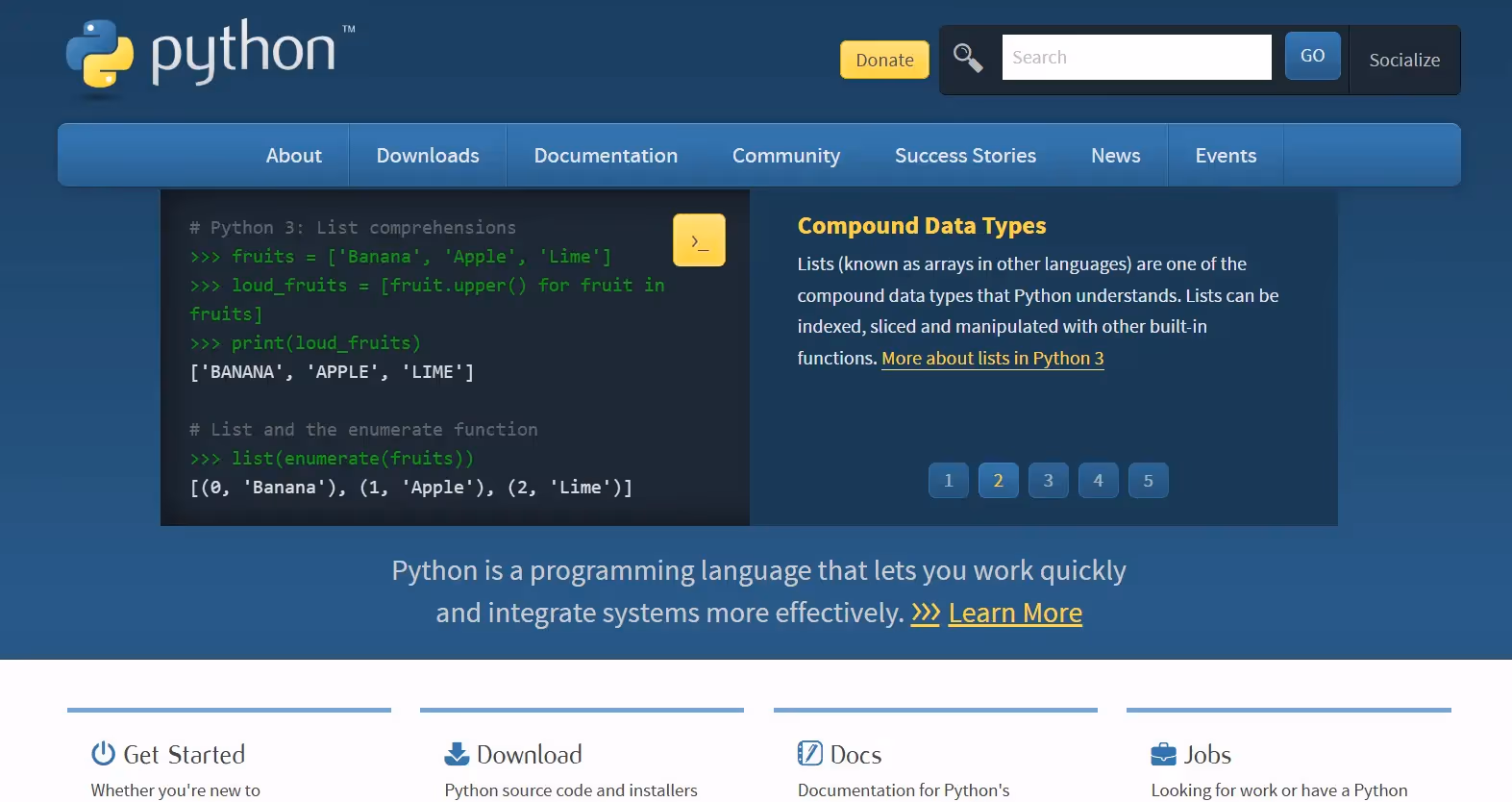1512x802 pixels.
Task: Show slide 1 in the carousel
Action: point(949,481)
